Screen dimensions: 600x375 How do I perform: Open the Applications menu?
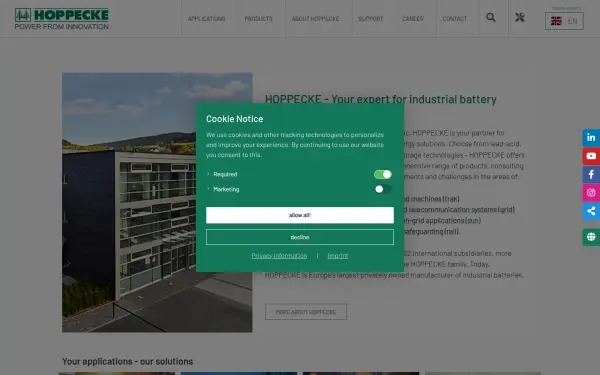pos(206,18)
